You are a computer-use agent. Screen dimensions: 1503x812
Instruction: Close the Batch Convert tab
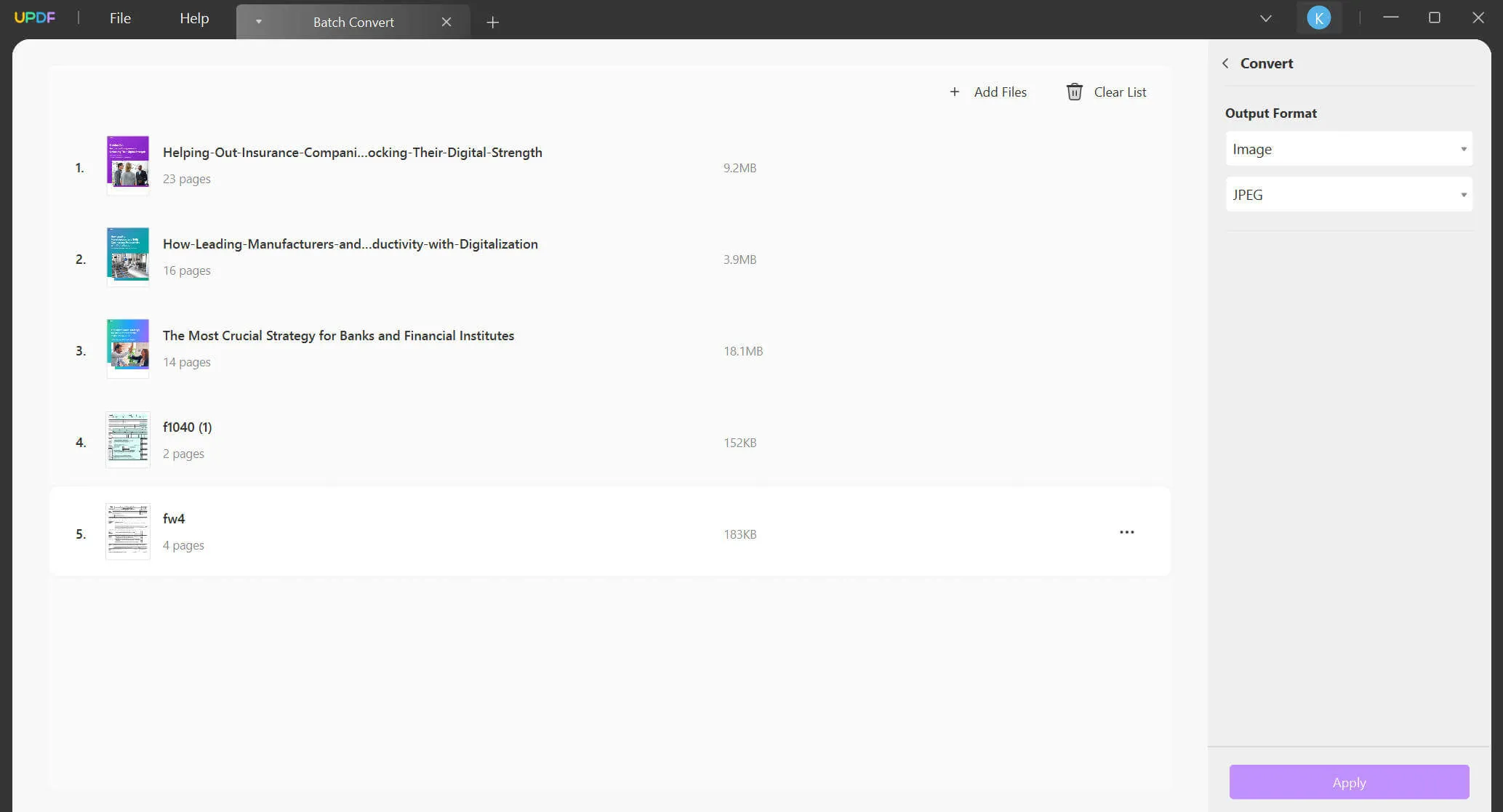click(446, 23)
